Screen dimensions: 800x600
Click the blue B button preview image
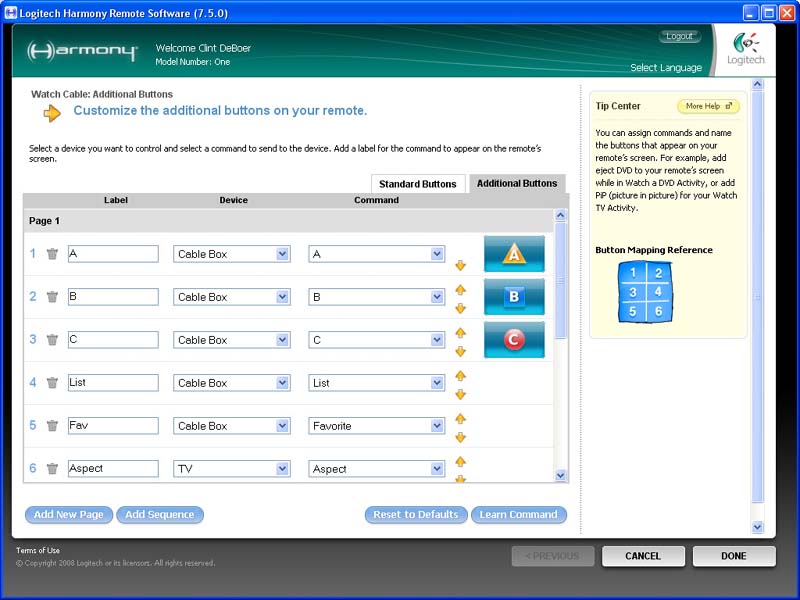(514, 297)
